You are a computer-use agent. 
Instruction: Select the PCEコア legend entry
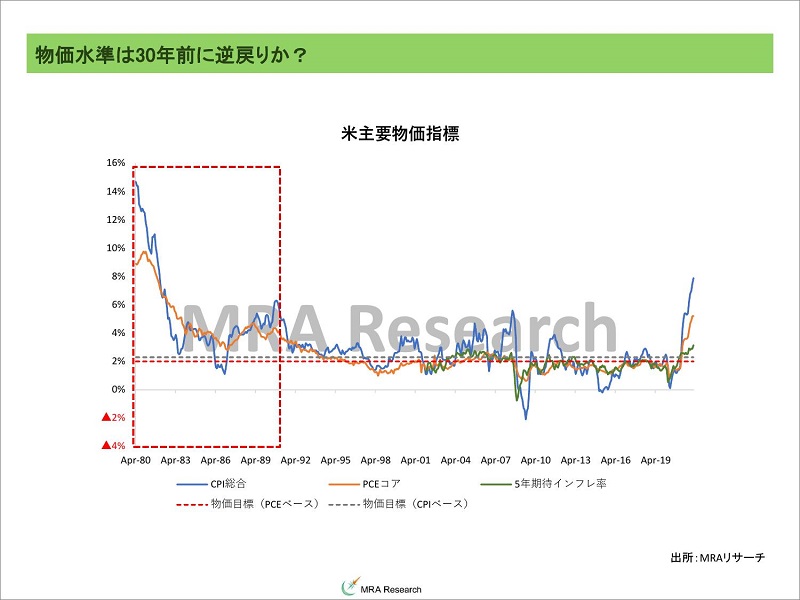coord(365,484)
